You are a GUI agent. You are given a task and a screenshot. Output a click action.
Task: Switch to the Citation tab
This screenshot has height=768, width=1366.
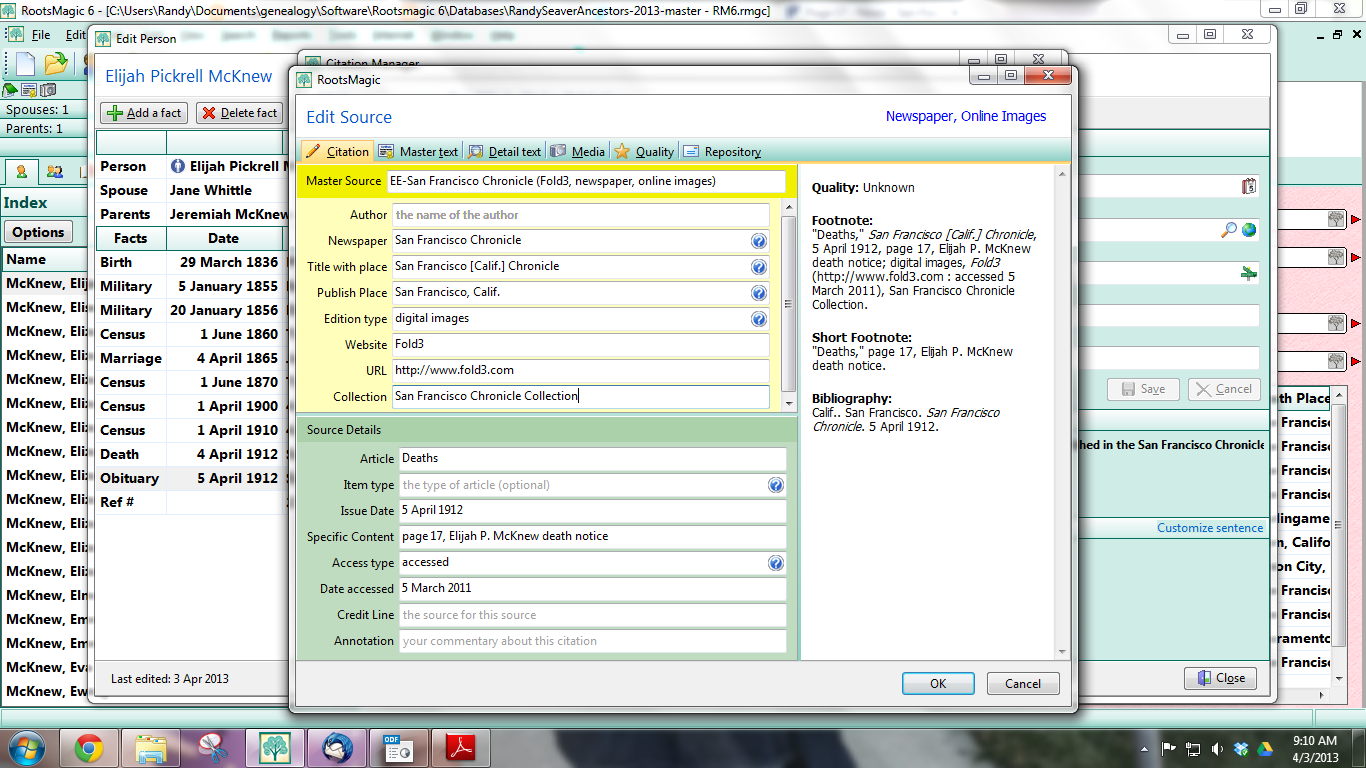pos(337,151)
